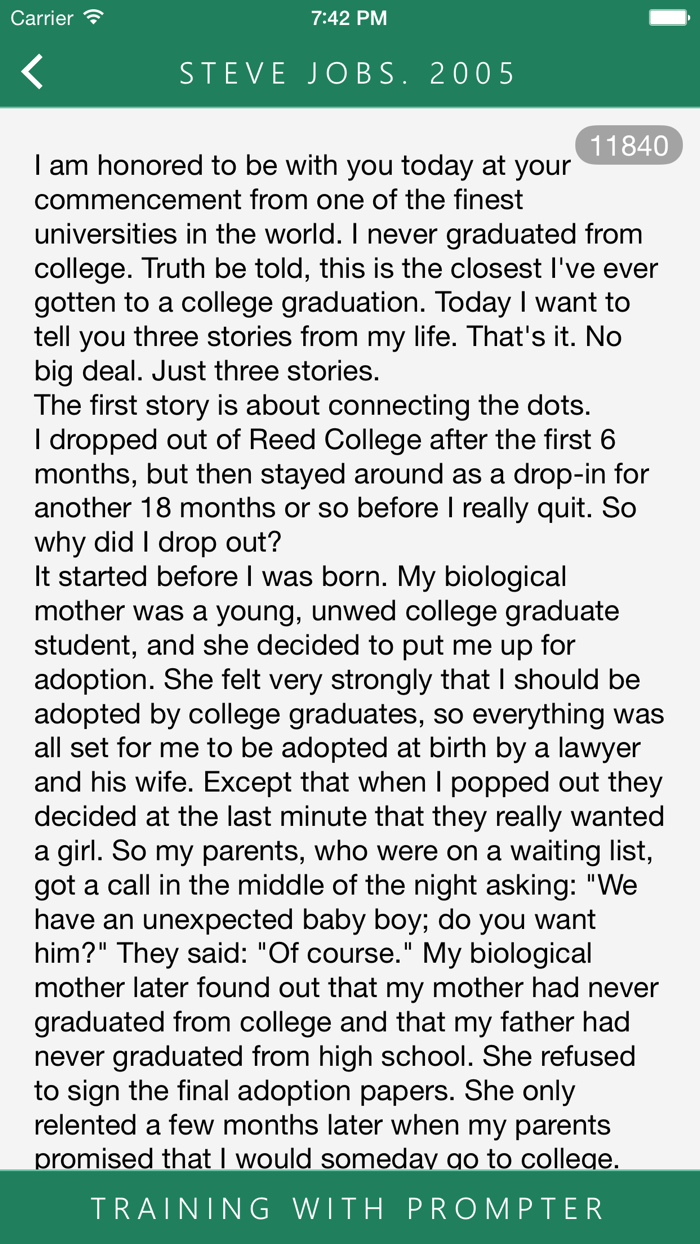Image resolution: width=700 pixels, height=1244 pixels.
Task: Click the Carrier label in status bar
Action: (x=42, y=18)
